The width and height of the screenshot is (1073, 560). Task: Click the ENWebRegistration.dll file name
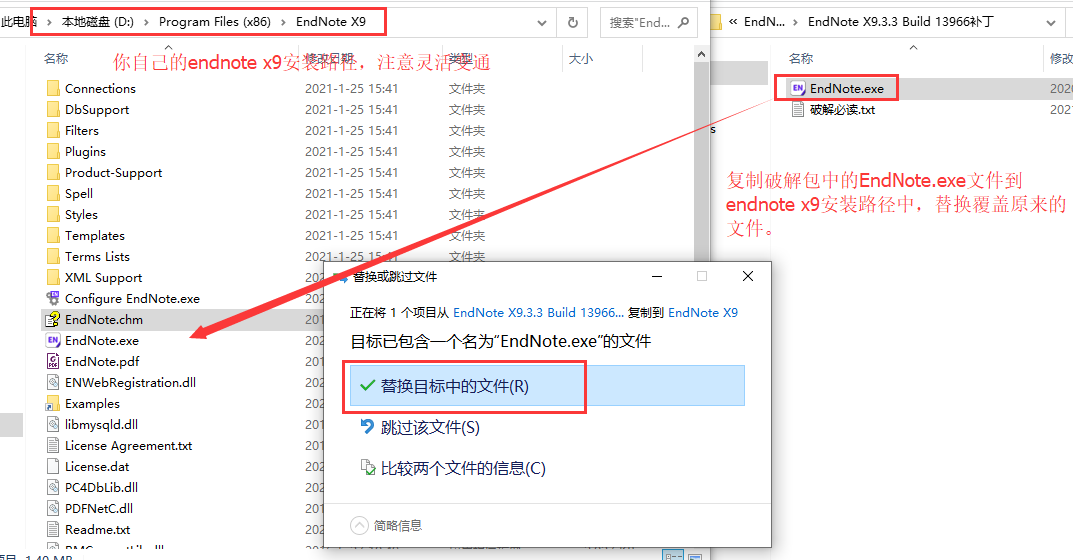[x=130, y=383]
